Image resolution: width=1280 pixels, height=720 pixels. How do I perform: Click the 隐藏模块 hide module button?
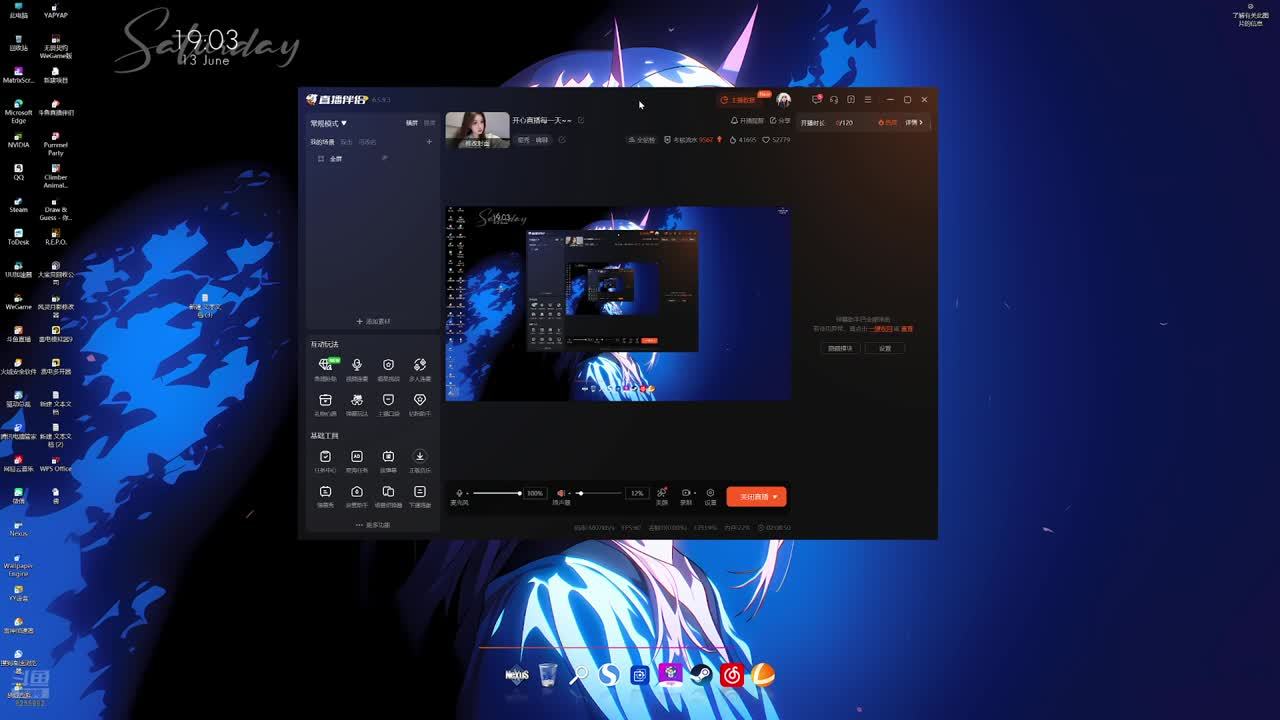840,348
